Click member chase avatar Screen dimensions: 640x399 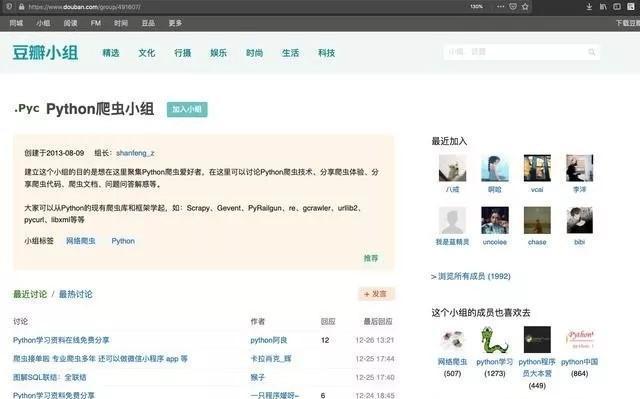537,220
